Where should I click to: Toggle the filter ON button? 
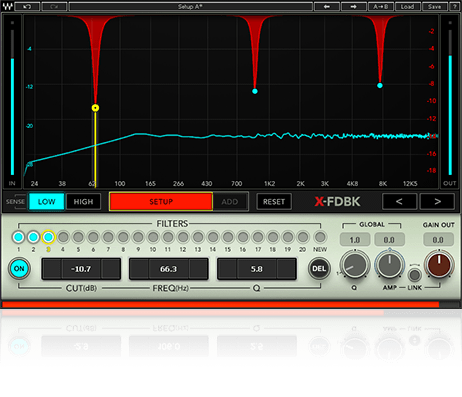tap(19, 269)
